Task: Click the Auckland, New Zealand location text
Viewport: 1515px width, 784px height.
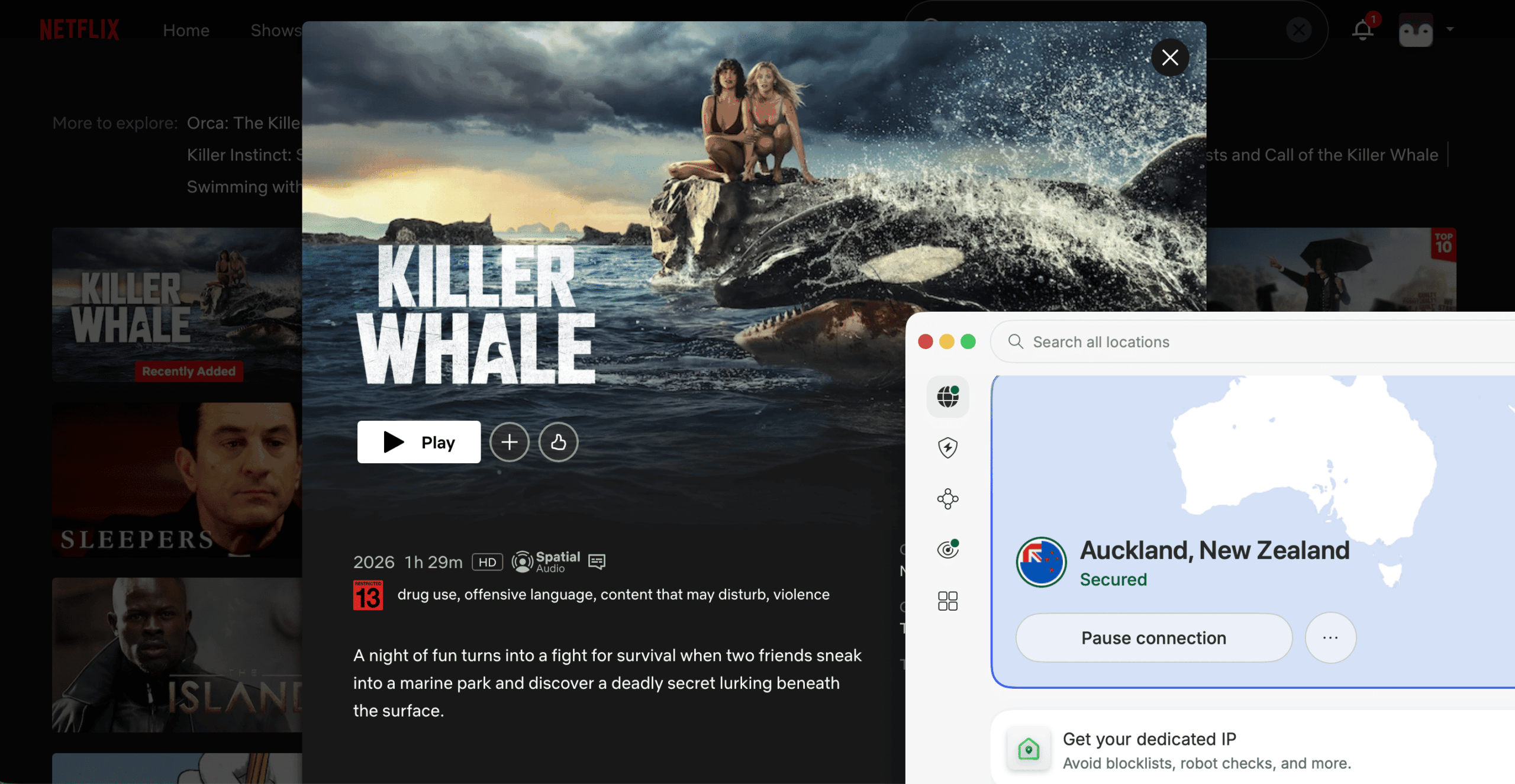Action: pyautogui.click(x=1215, y=550)
